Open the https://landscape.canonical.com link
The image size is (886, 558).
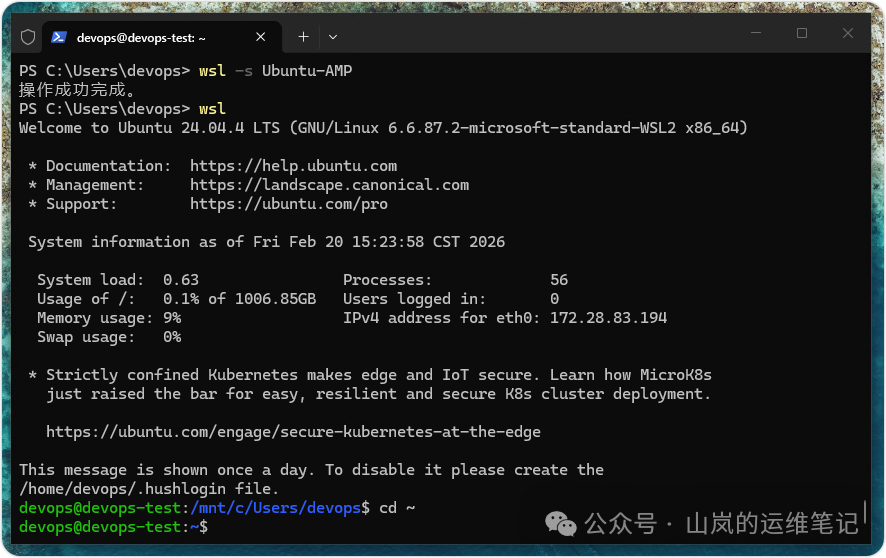tap(329, 185)
